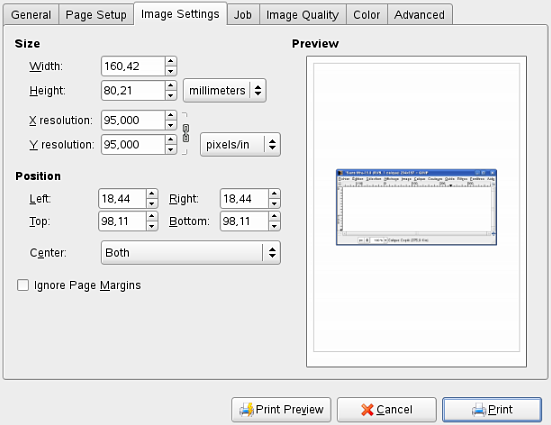Open the Image Quality tab
Viewport: 551px width, 425px height.
point(303,15)
